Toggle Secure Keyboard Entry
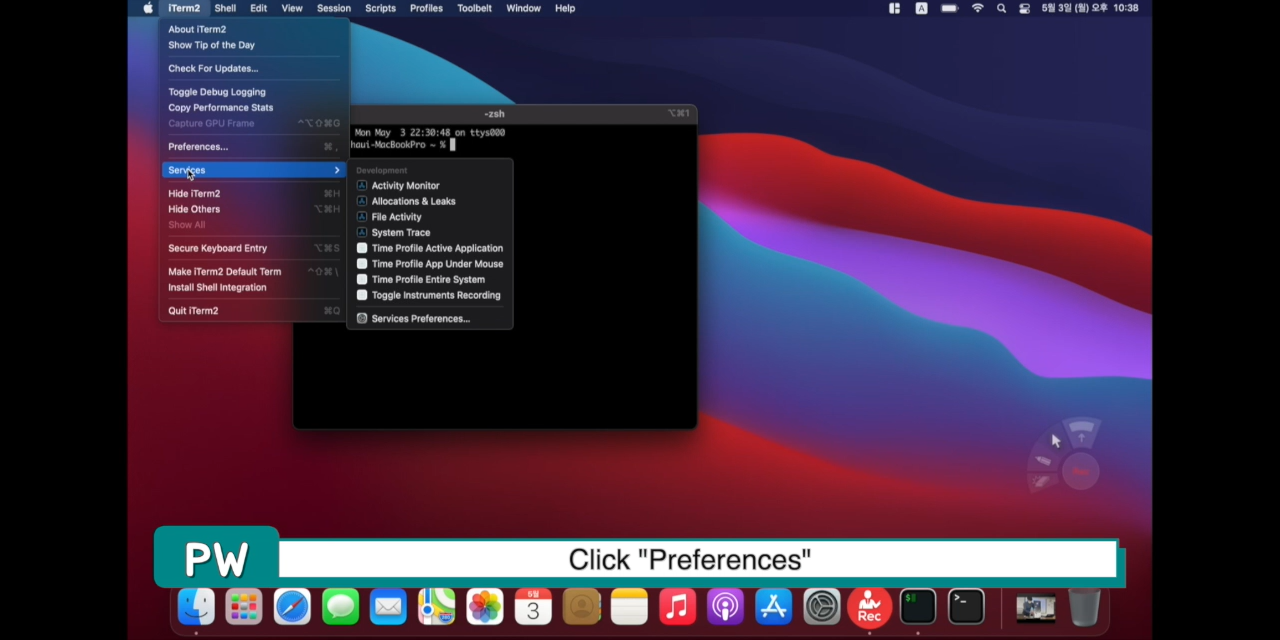 [254, 248]
